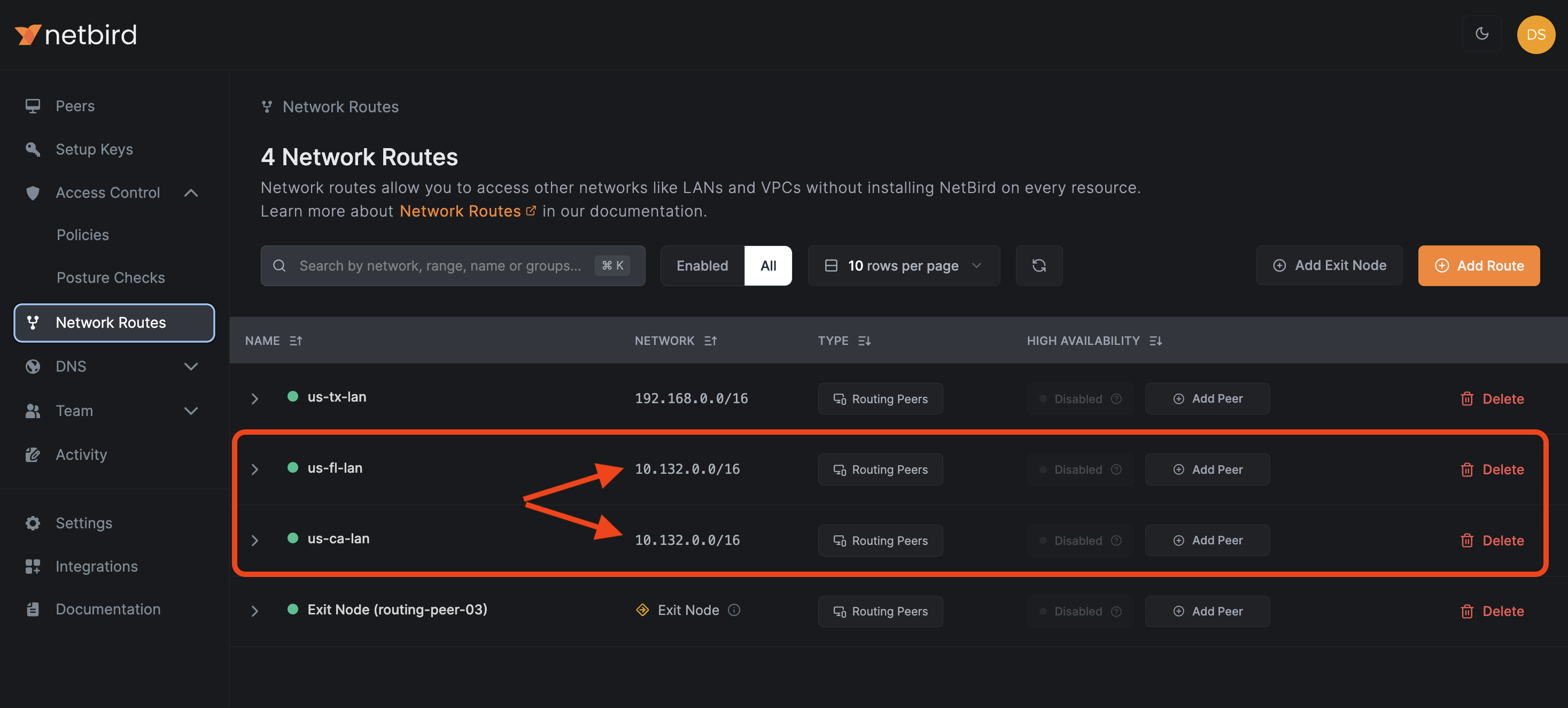1568x708 pixels.
Task: Select the Setup Keys sidebar icon
Action: coord(33,149)
